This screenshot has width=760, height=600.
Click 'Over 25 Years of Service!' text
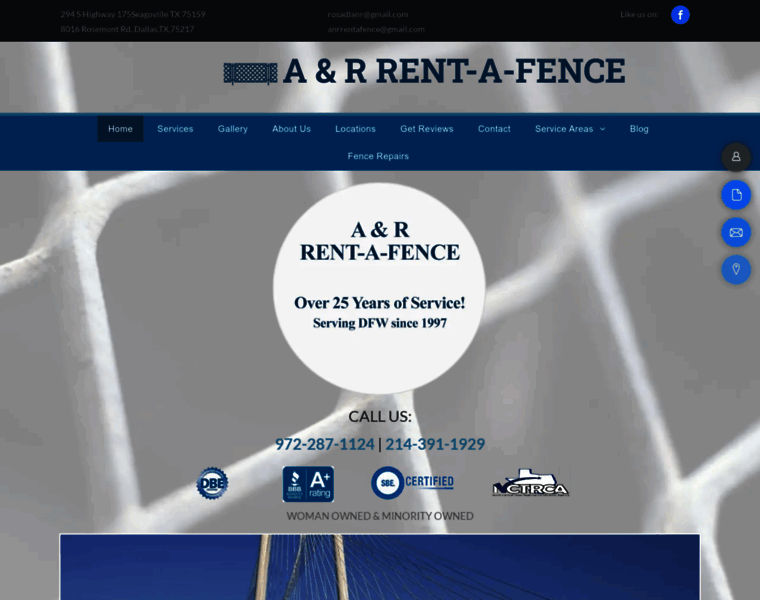pos(380,303)
